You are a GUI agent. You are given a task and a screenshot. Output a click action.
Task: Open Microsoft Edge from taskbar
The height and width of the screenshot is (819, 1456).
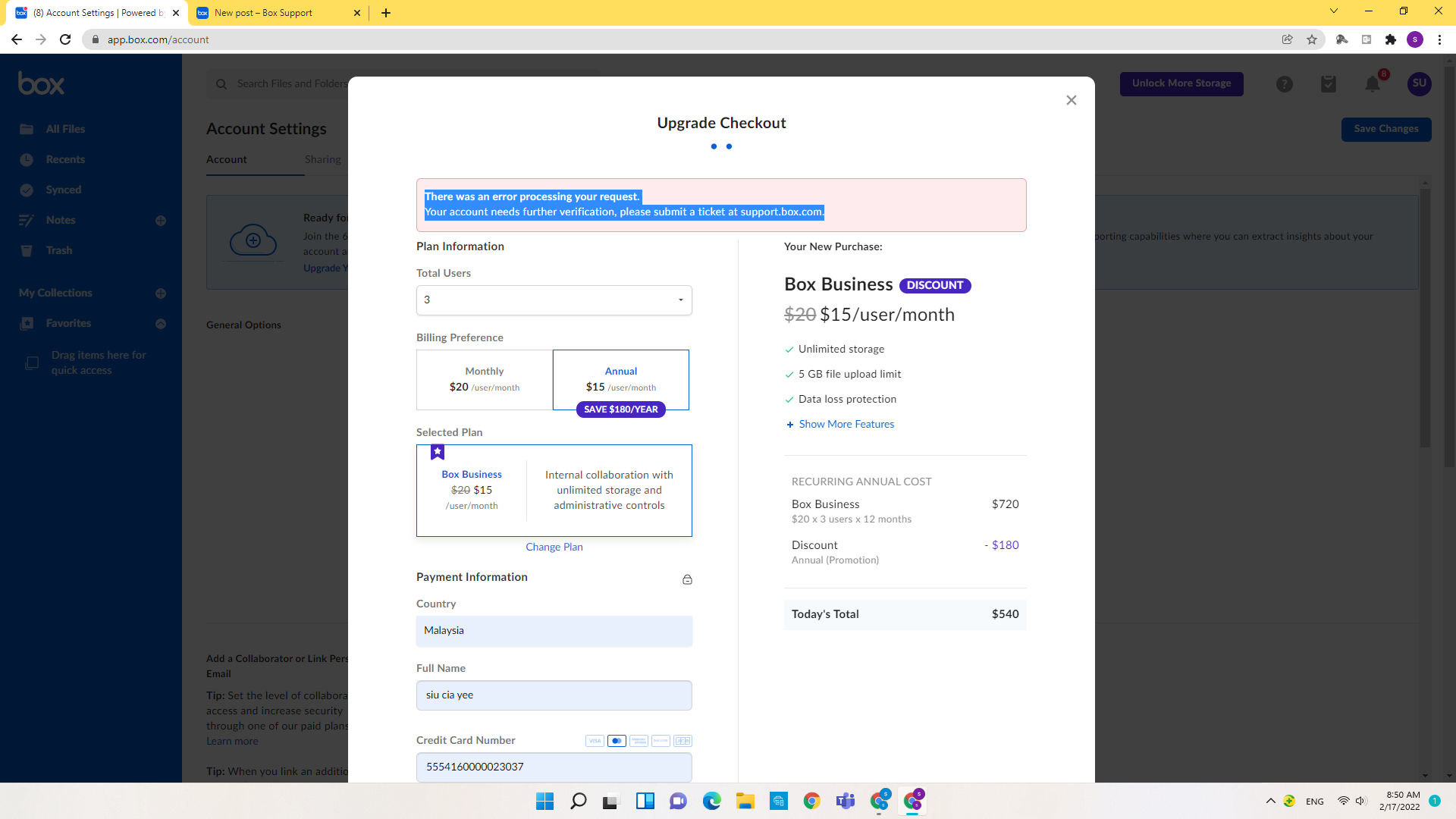(x=711, y=801)
